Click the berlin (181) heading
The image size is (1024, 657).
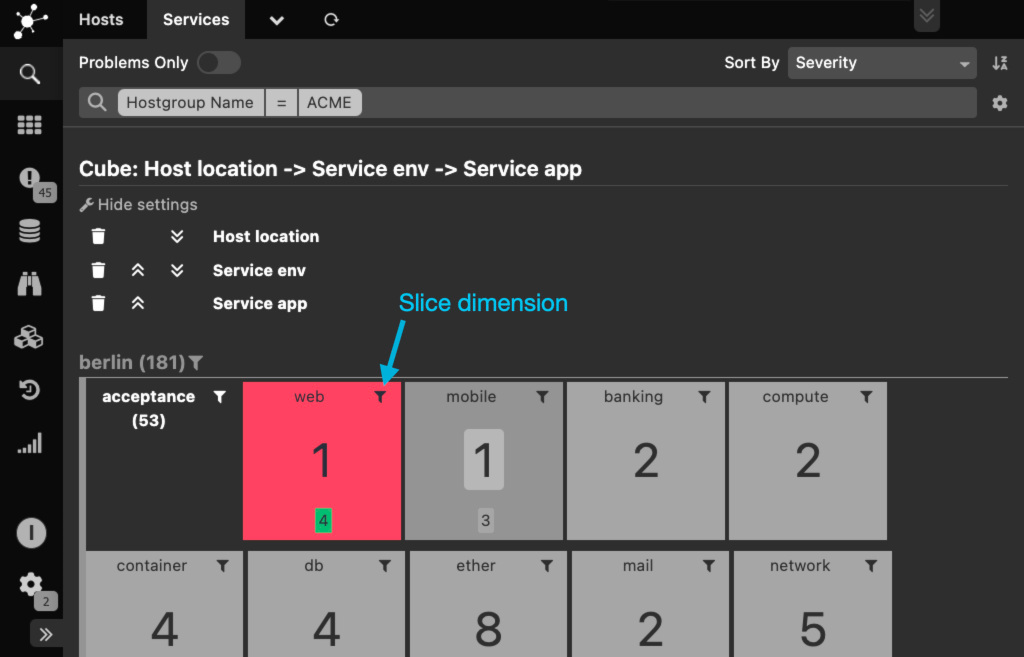[x=132, y=362]
